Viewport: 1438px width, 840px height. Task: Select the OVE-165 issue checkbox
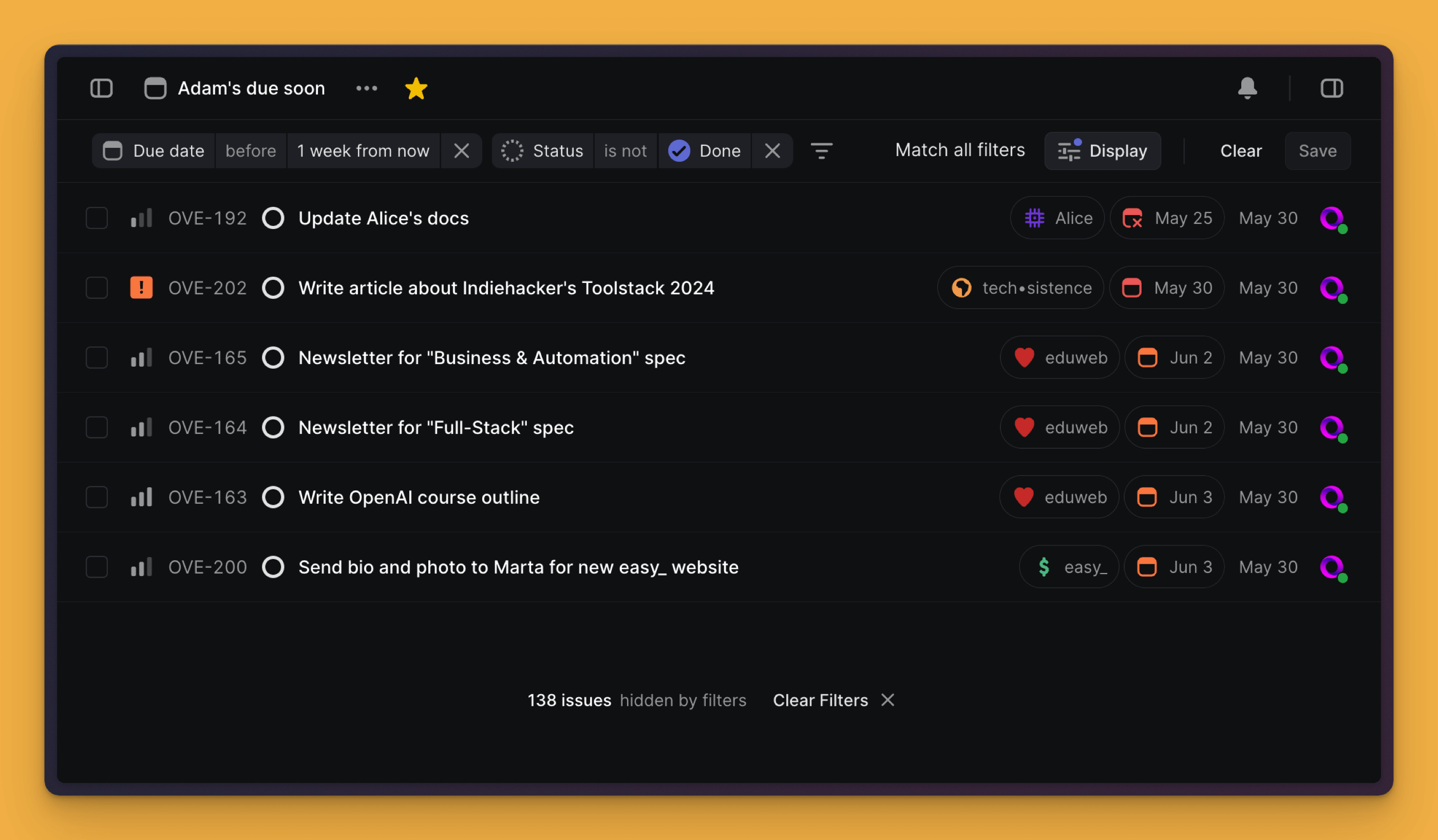pos(97,358)
